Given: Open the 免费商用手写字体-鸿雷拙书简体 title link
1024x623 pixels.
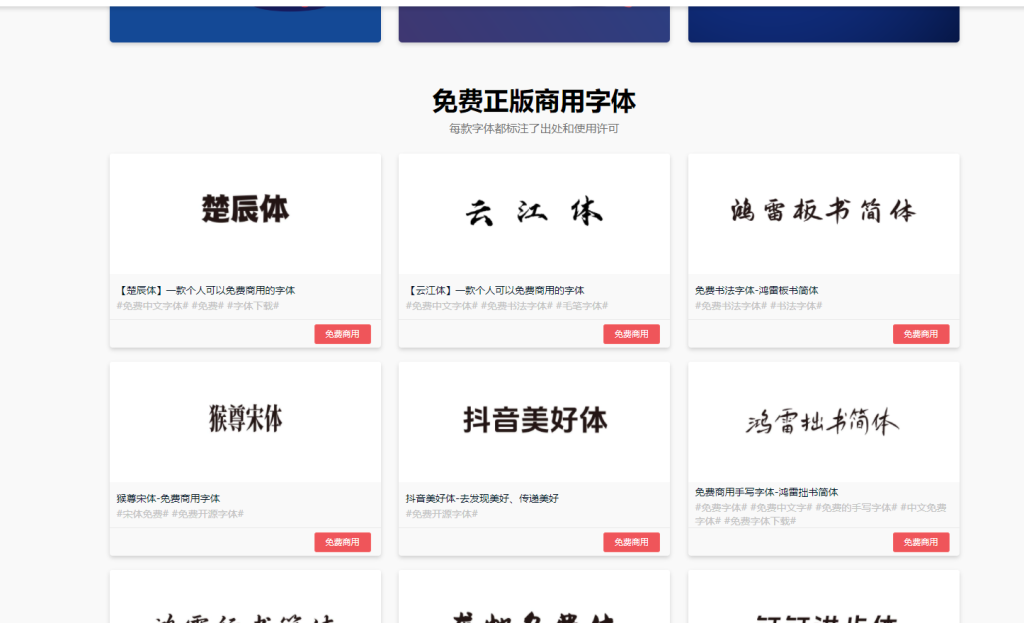Looking at the screenshot, I should [766, 492].
